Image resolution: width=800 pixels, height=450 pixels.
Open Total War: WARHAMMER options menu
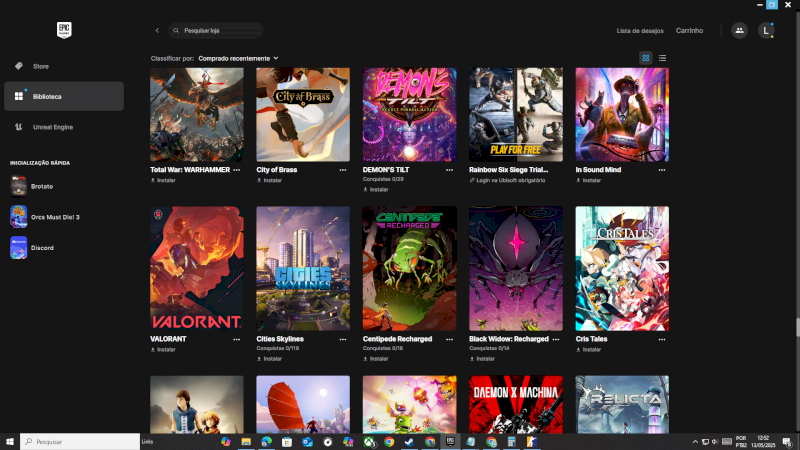tap(237, 170)
